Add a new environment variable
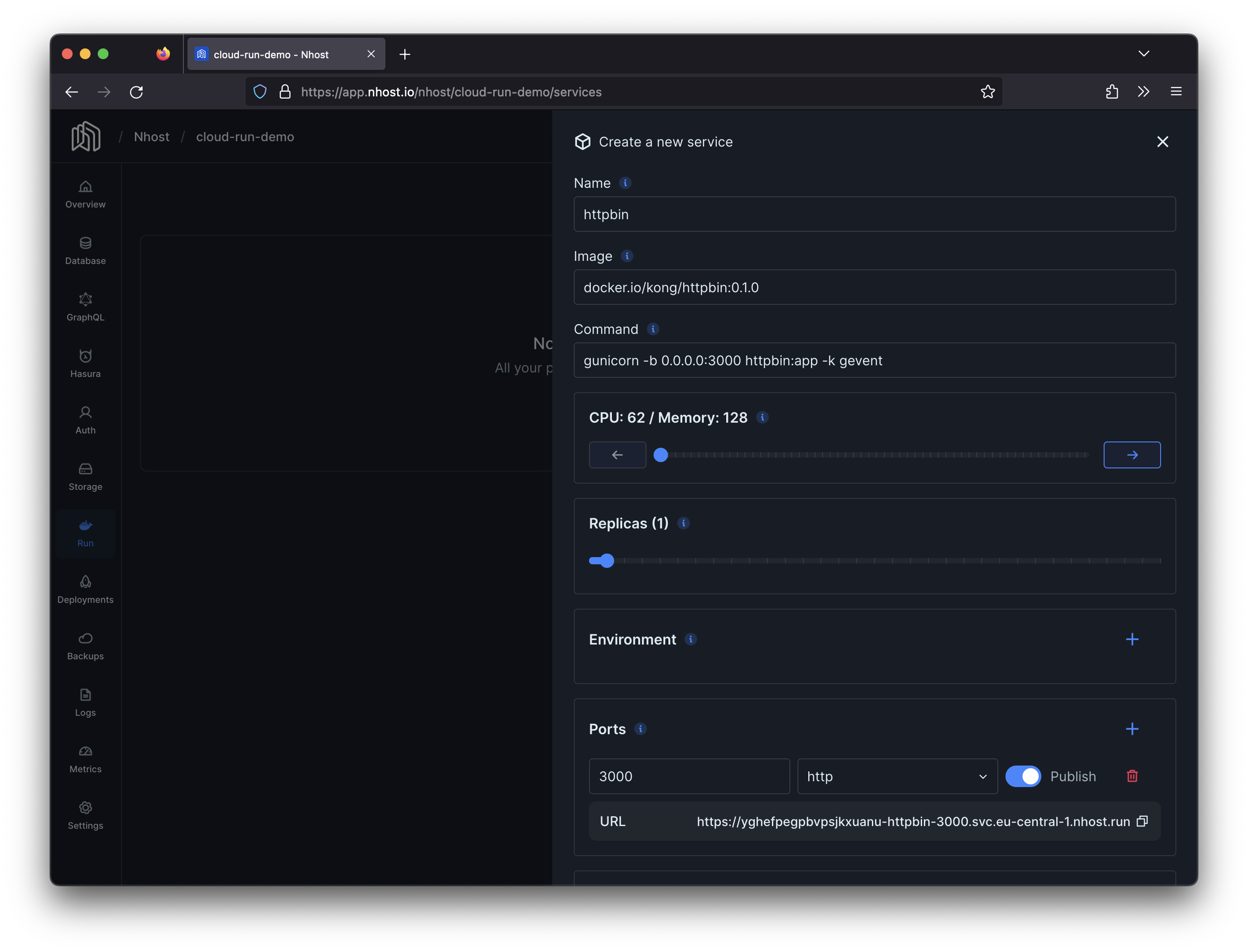 [x=1132, y=639]
